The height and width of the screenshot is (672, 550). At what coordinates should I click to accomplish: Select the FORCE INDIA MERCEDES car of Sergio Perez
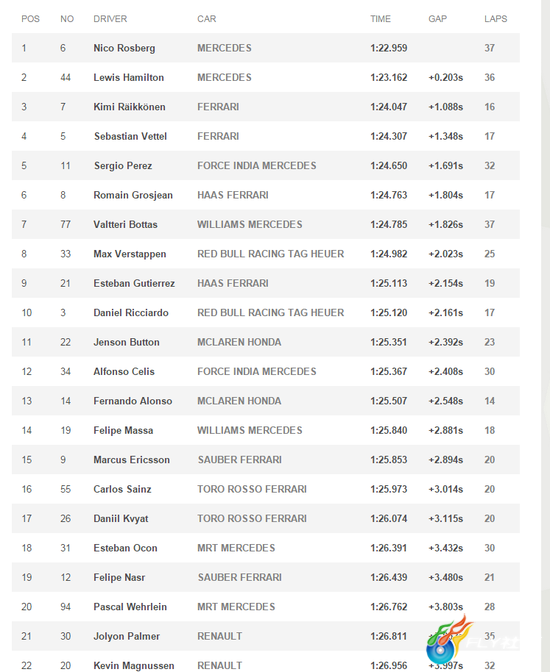[257, 166]
